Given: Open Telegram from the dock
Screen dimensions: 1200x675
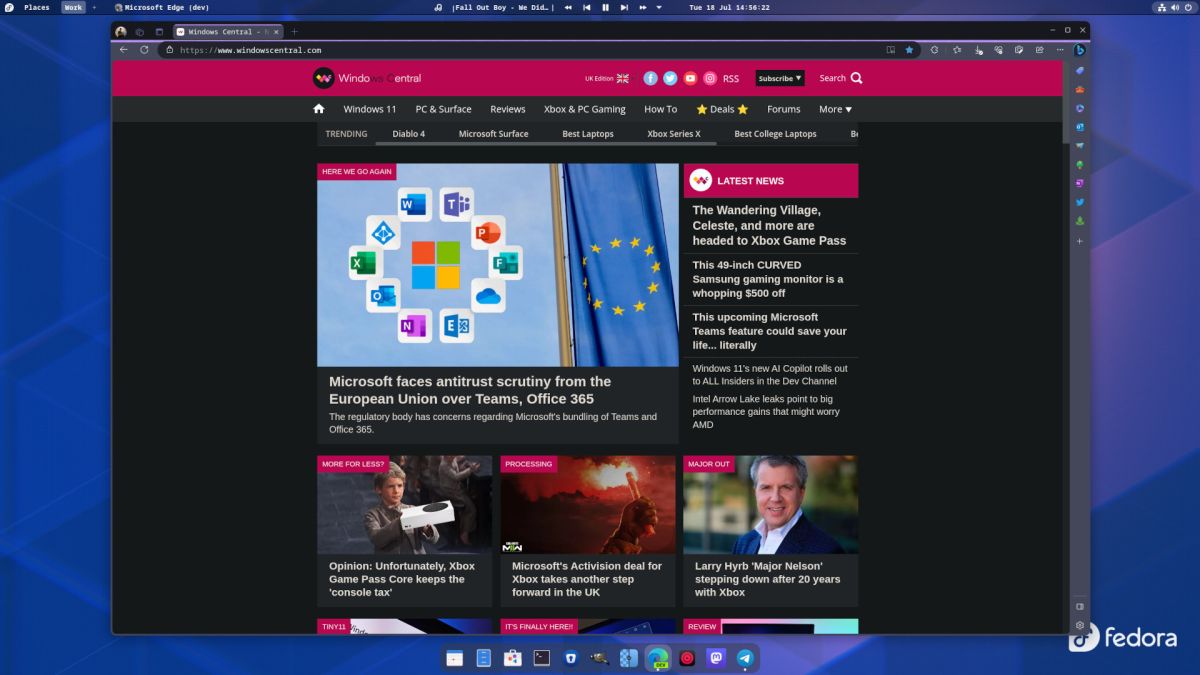Looking at the screenshot, I should (x=744, y=658).
